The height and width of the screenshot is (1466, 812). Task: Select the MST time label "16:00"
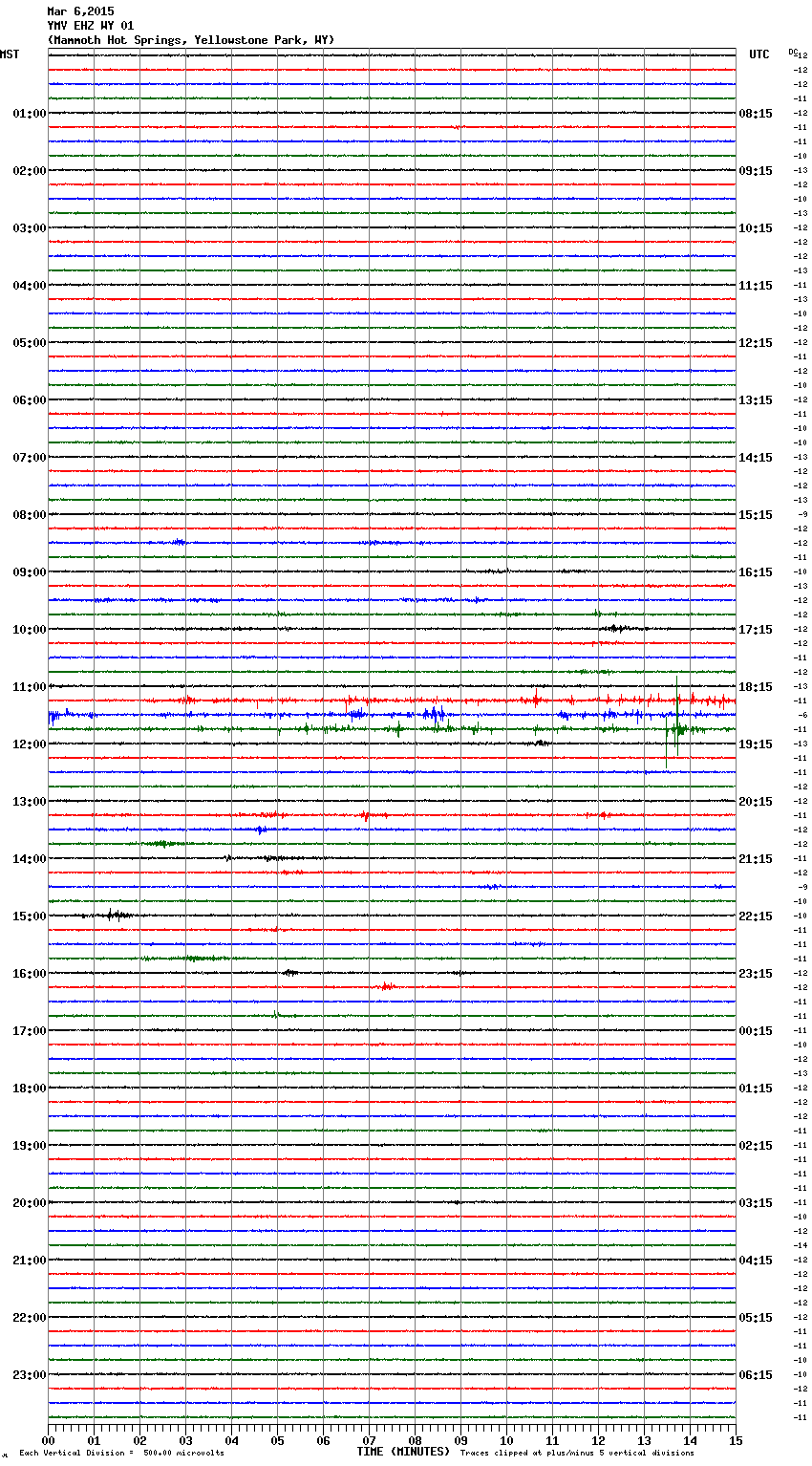click(x=30, y=974)
